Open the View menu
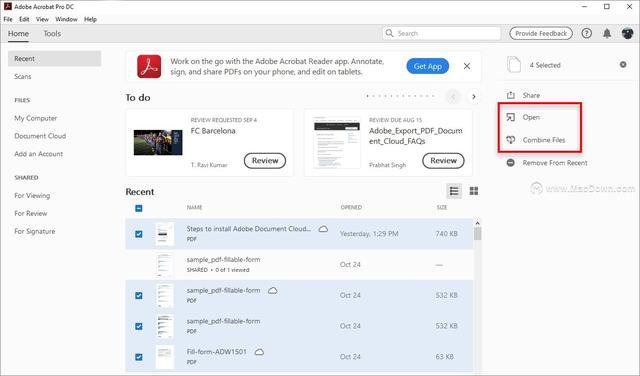Viewport: 640px width, 376px height. click(42, 19)
